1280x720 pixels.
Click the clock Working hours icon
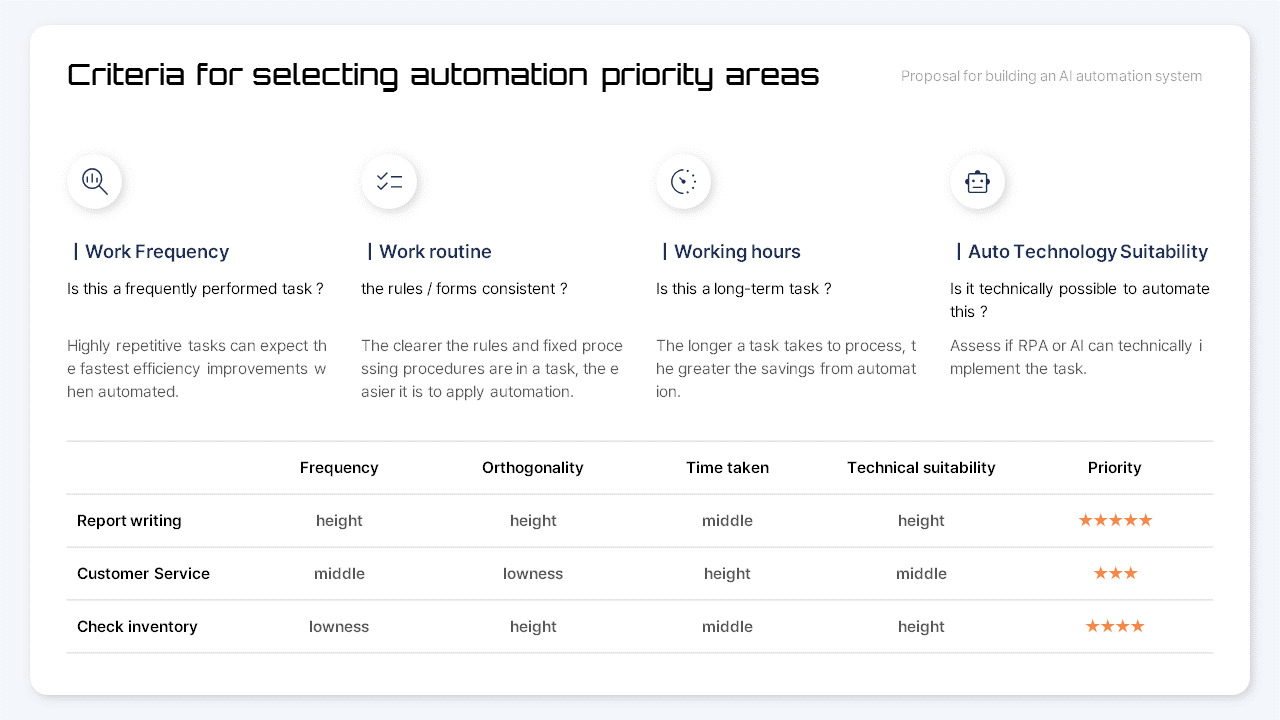point(683,181)
